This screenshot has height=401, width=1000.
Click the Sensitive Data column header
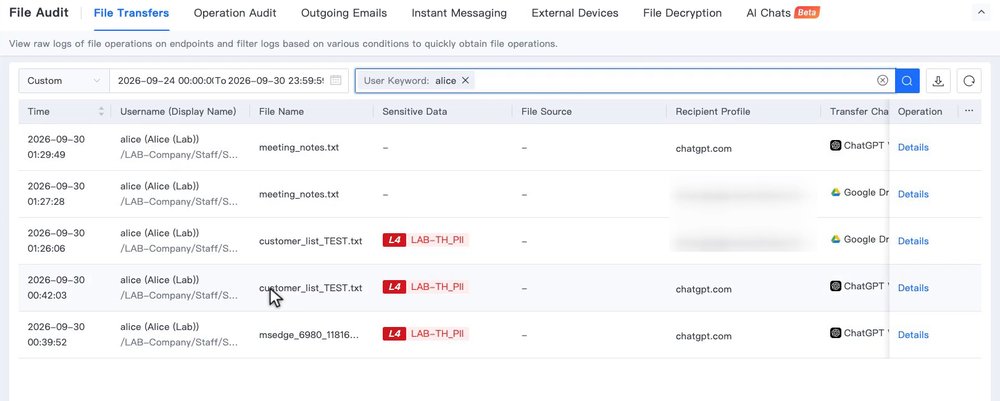click(415, 112)
